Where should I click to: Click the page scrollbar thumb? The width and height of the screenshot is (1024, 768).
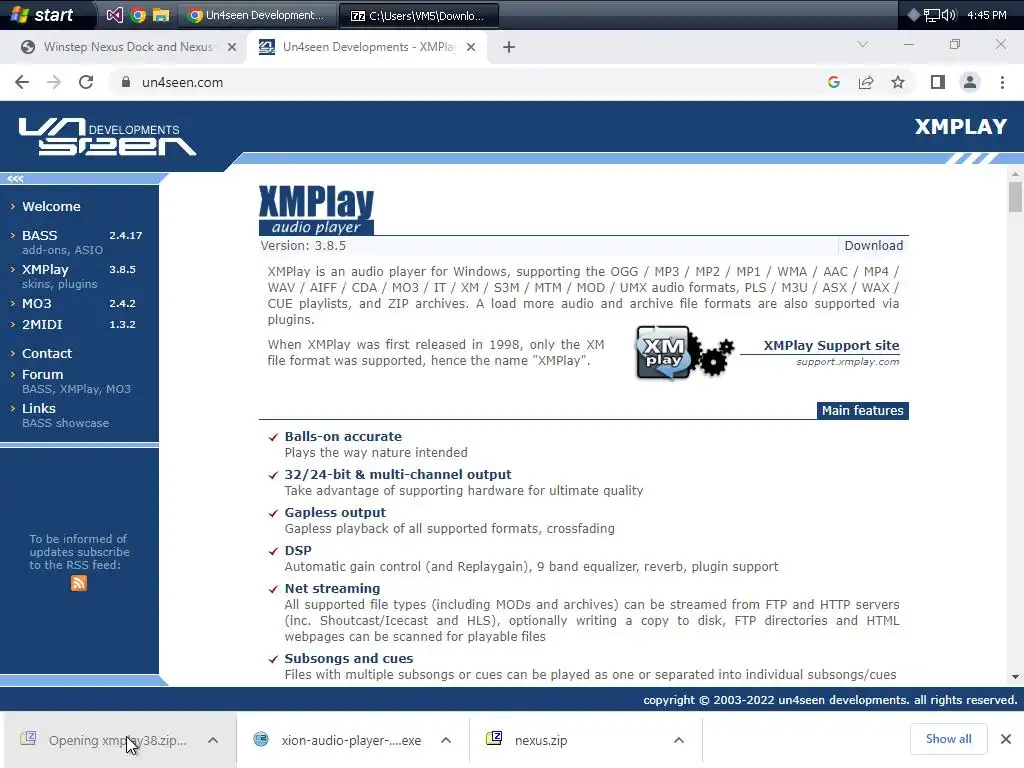tap(1015, 197)
